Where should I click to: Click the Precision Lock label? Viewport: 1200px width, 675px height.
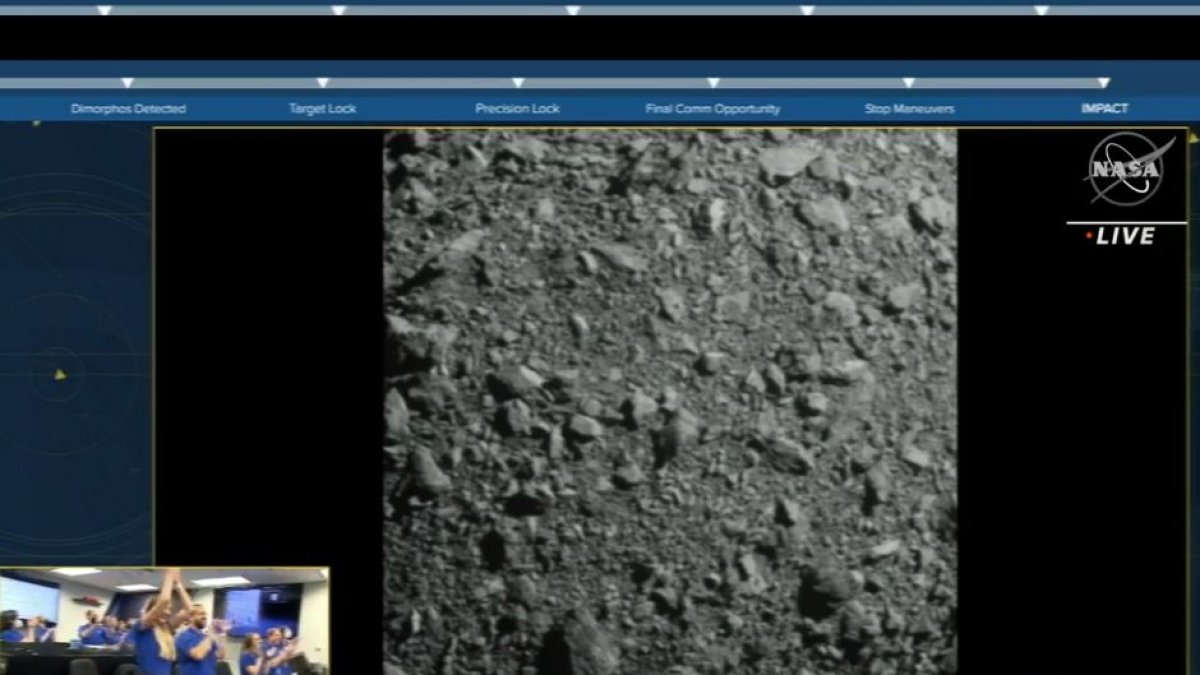(x=517, y=108)
